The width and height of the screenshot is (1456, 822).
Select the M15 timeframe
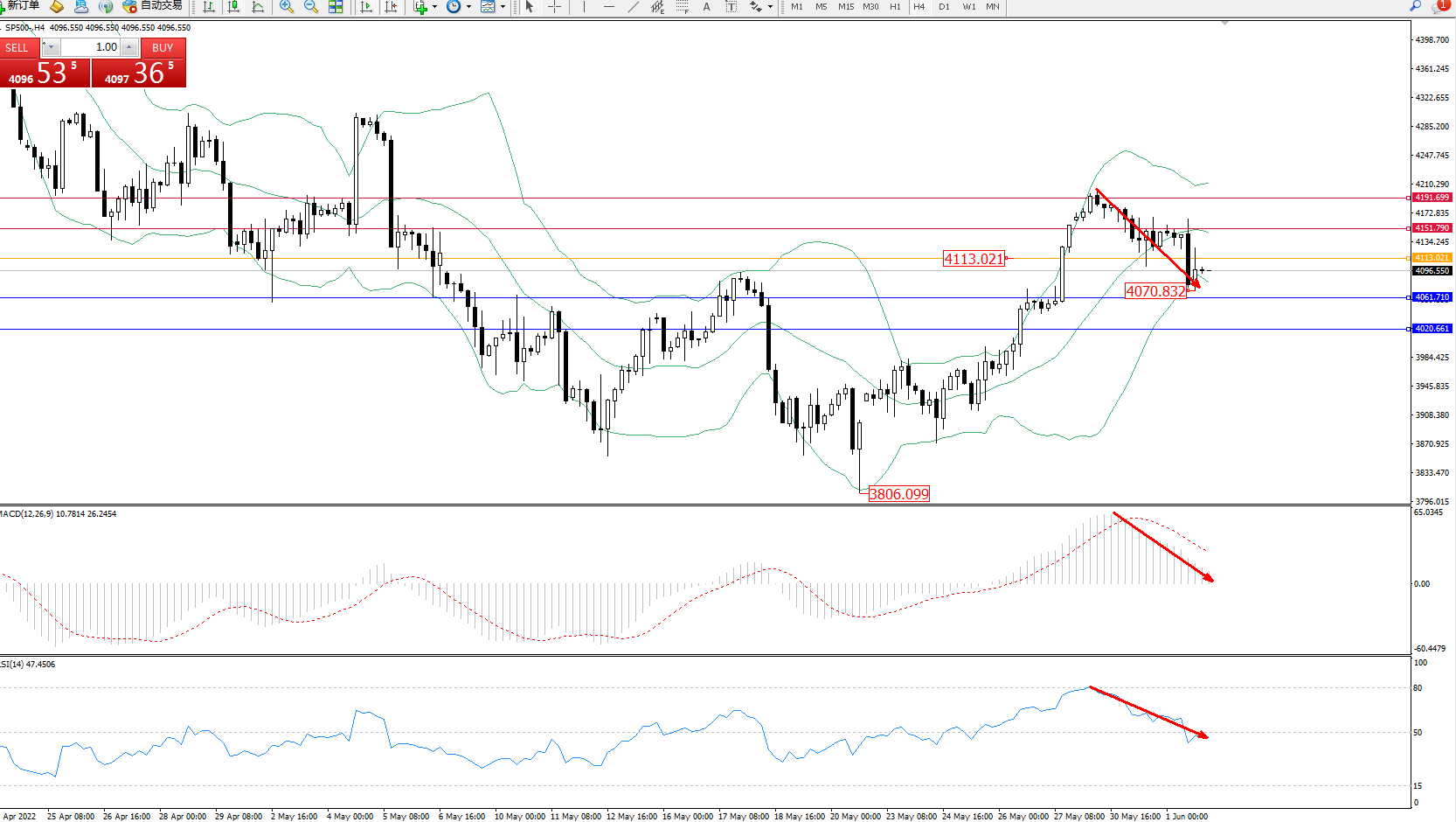[x=845, y=7]
